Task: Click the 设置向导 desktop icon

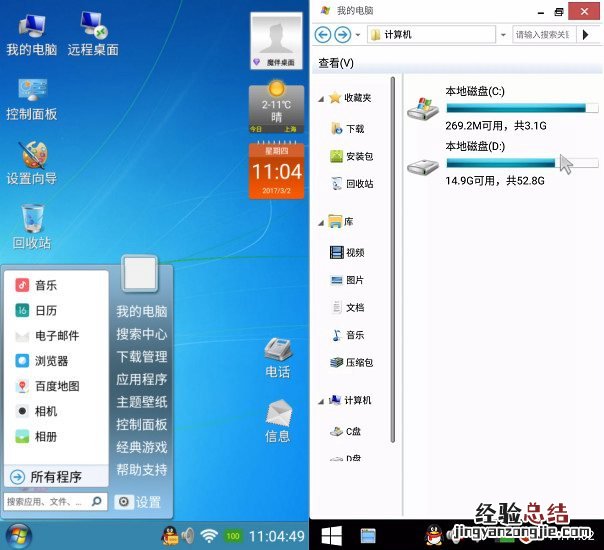Action: point(31,162)
